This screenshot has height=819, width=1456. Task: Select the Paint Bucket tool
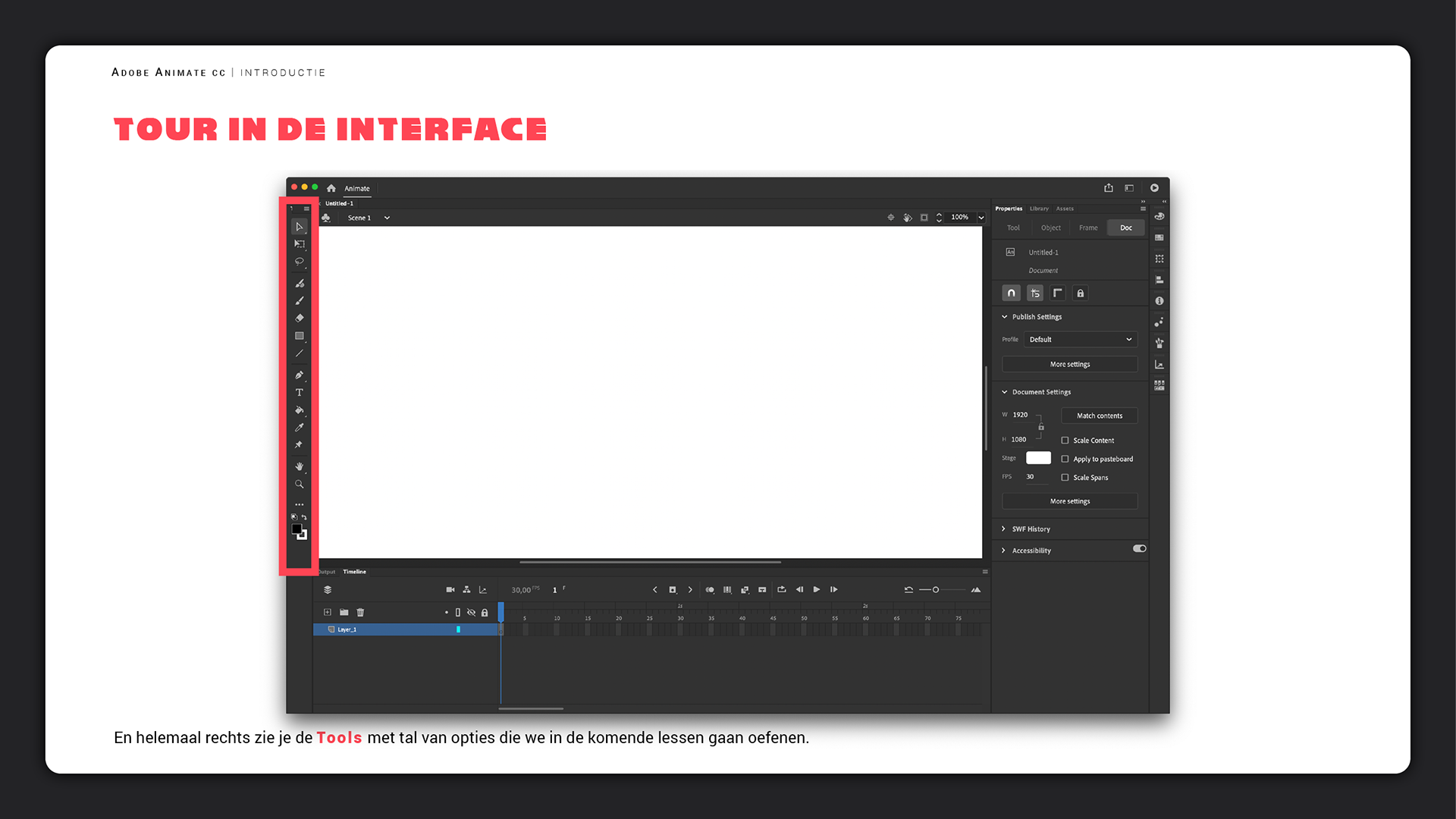point(299,410)
